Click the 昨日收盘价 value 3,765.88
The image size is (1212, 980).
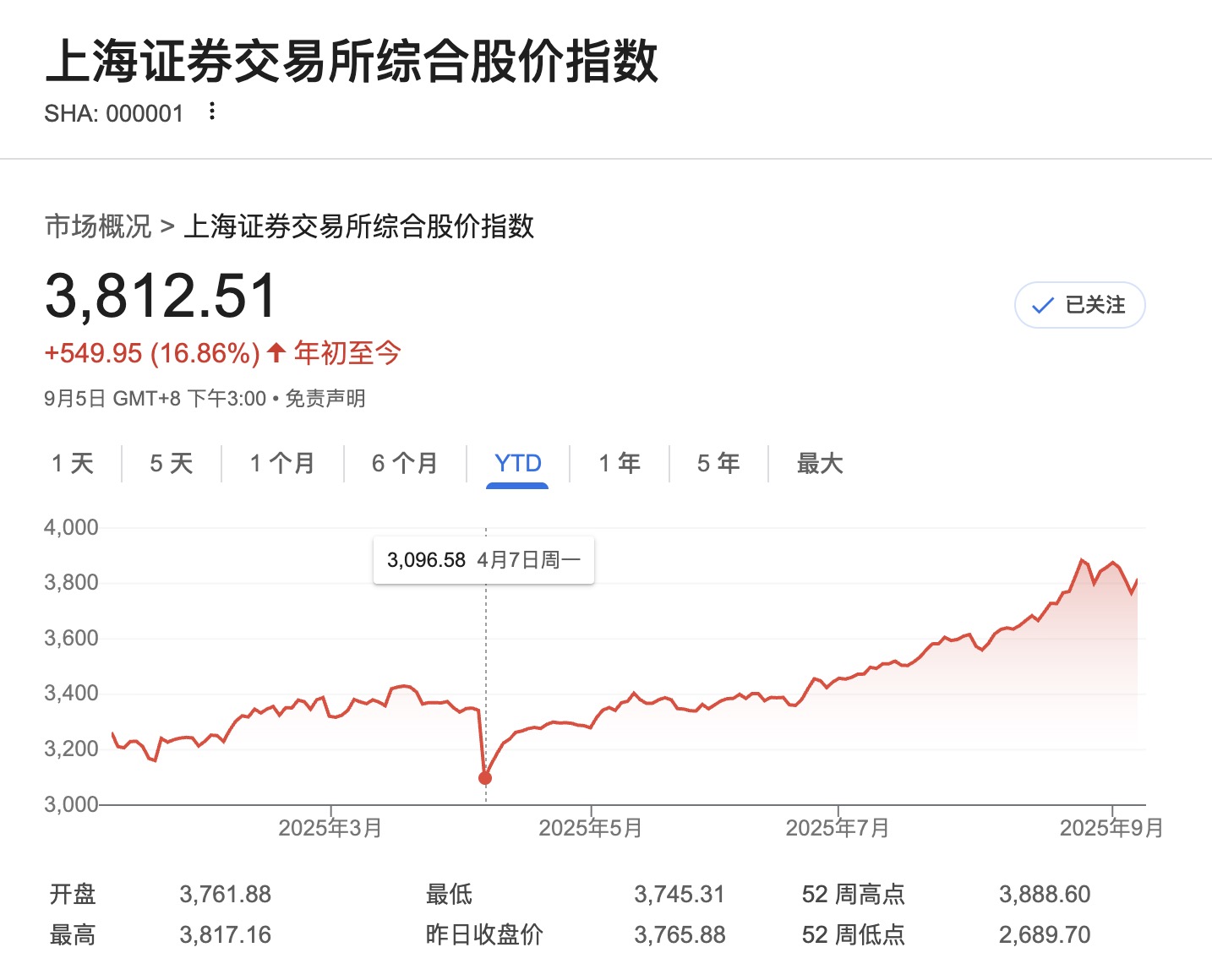coord(680,934)
